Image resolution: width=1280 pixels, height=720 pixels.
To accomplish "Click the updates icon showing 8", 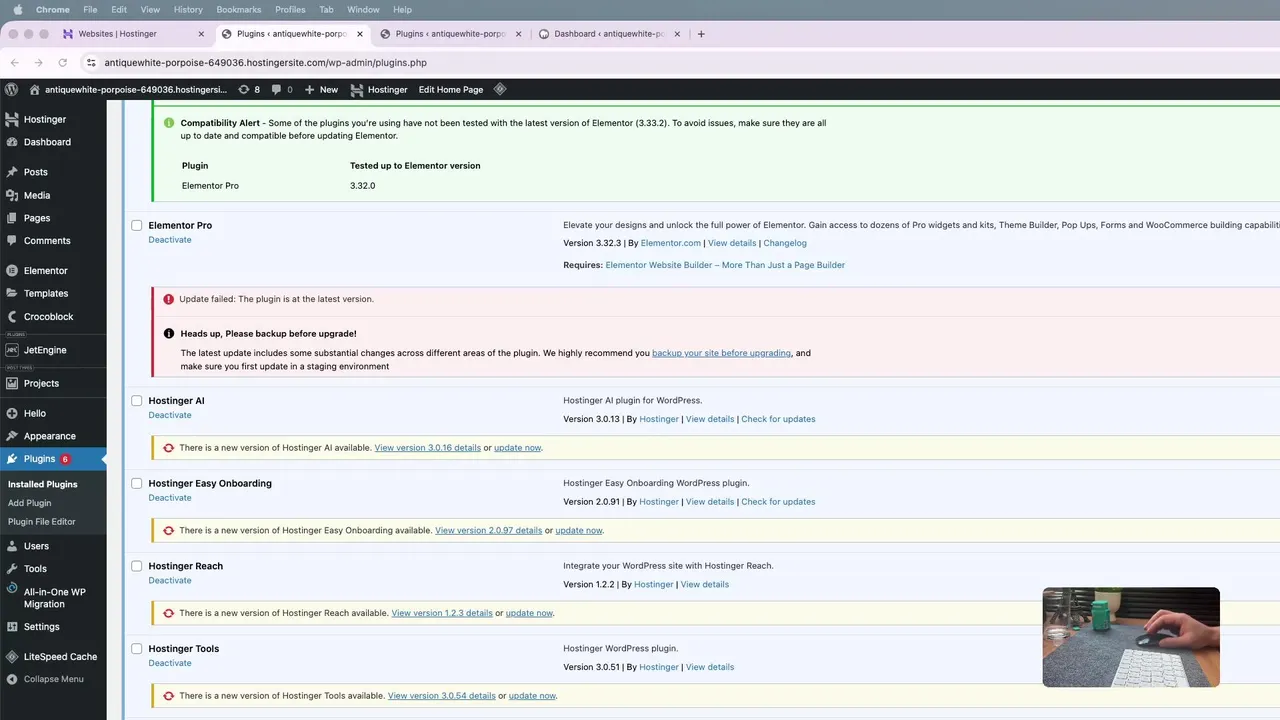I will coord(249,89).
